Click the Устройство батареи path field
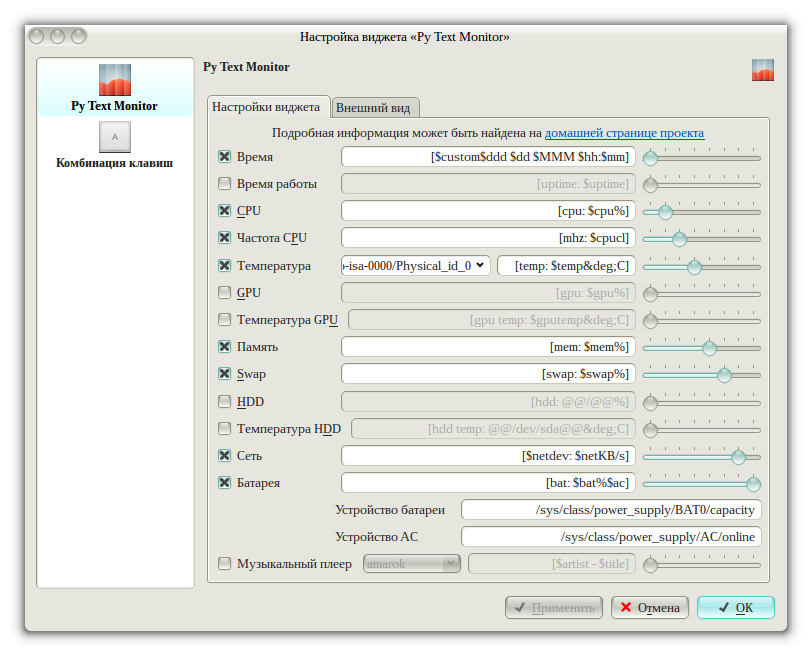 (x=610, y=510)
